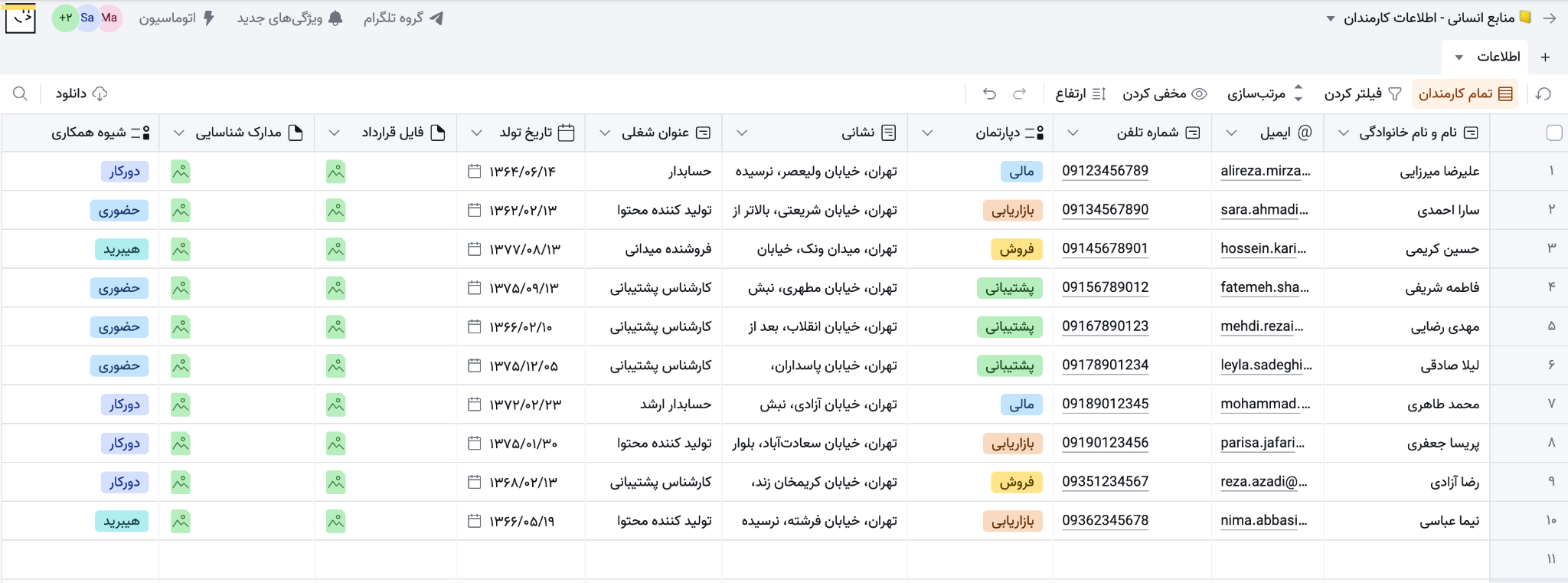Open the alireza.mirza email link
The height and width of the screenshot is (583, 1568).
[x=1265, y=171]
